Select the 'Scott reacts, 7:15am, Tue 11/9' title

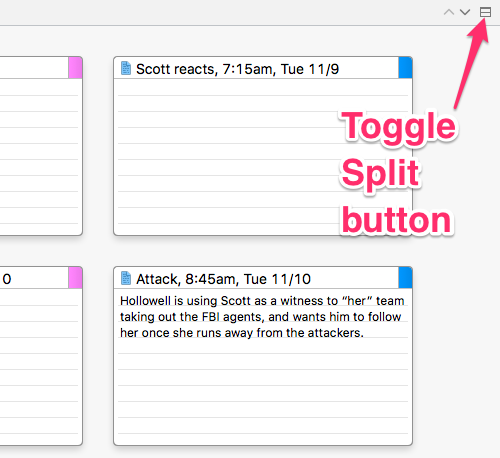pos(237,69)
